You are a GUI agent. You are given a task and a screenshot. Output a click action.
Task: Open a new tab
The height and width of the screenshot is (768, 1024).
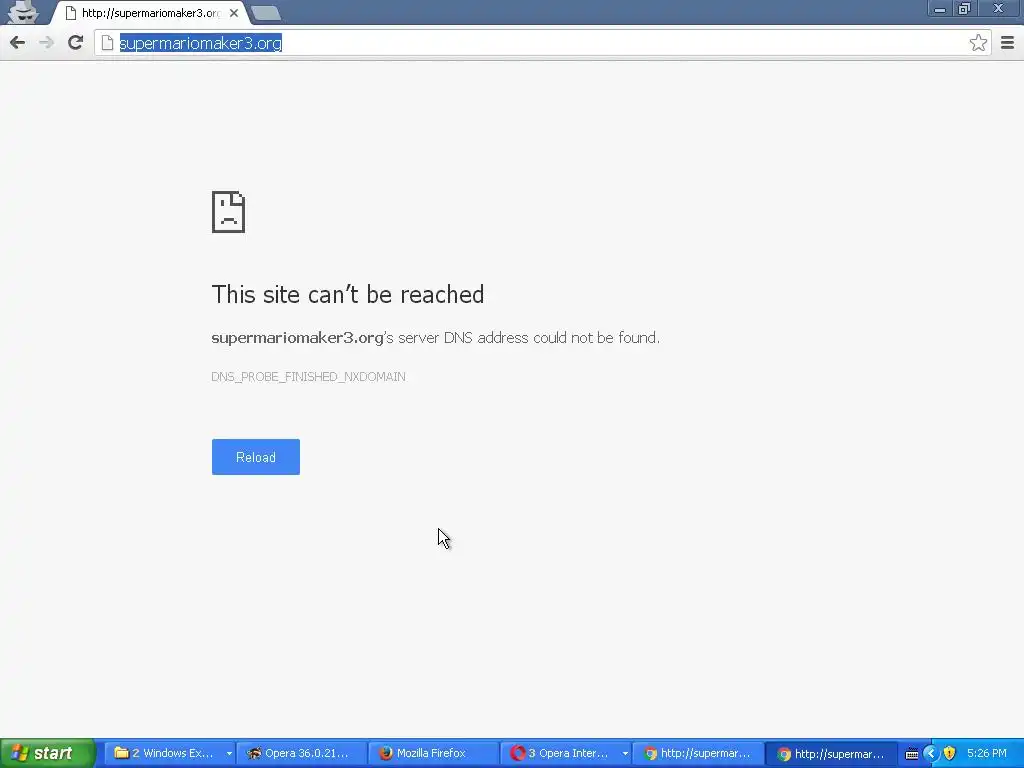(x=266, y=13)
